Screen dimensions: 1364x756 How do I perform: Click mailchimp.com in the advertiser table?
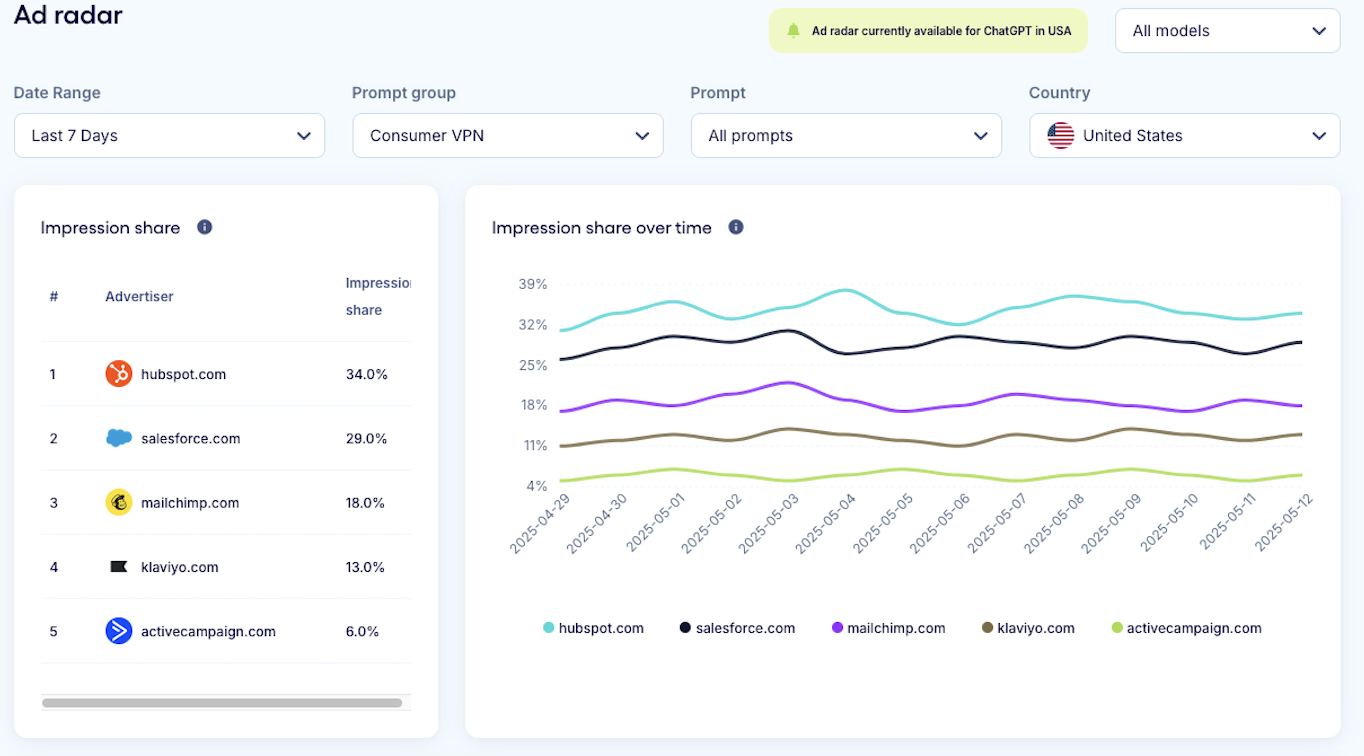pos(190,502)
